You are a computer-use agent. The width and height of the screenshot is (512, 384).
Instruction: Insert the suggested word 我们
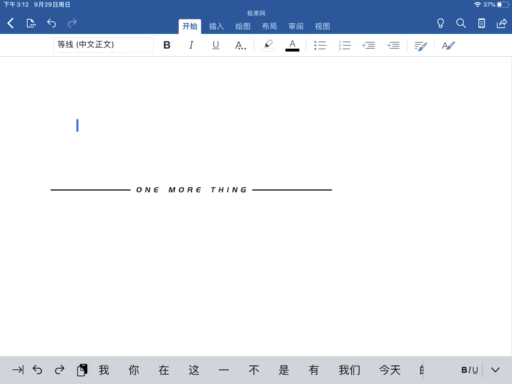(349, 370)
